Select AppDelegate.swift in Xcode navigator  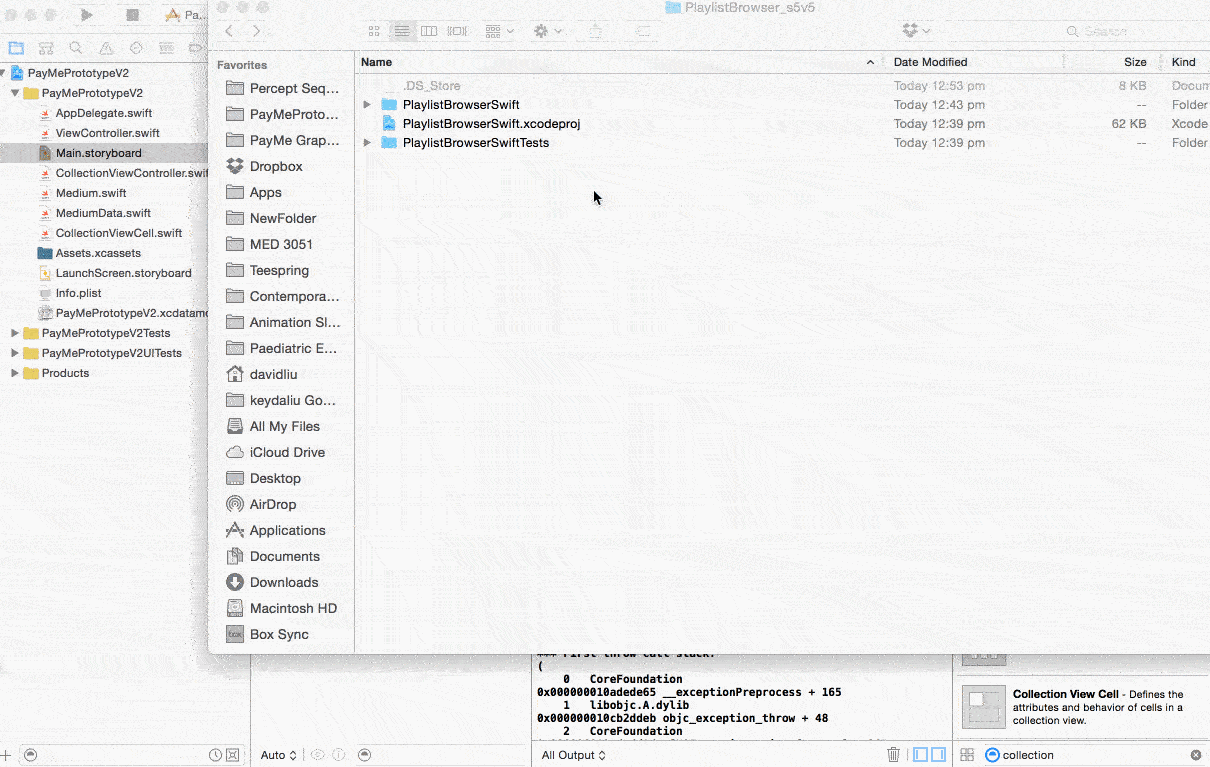pyautogui.click(x=104, y=113)
